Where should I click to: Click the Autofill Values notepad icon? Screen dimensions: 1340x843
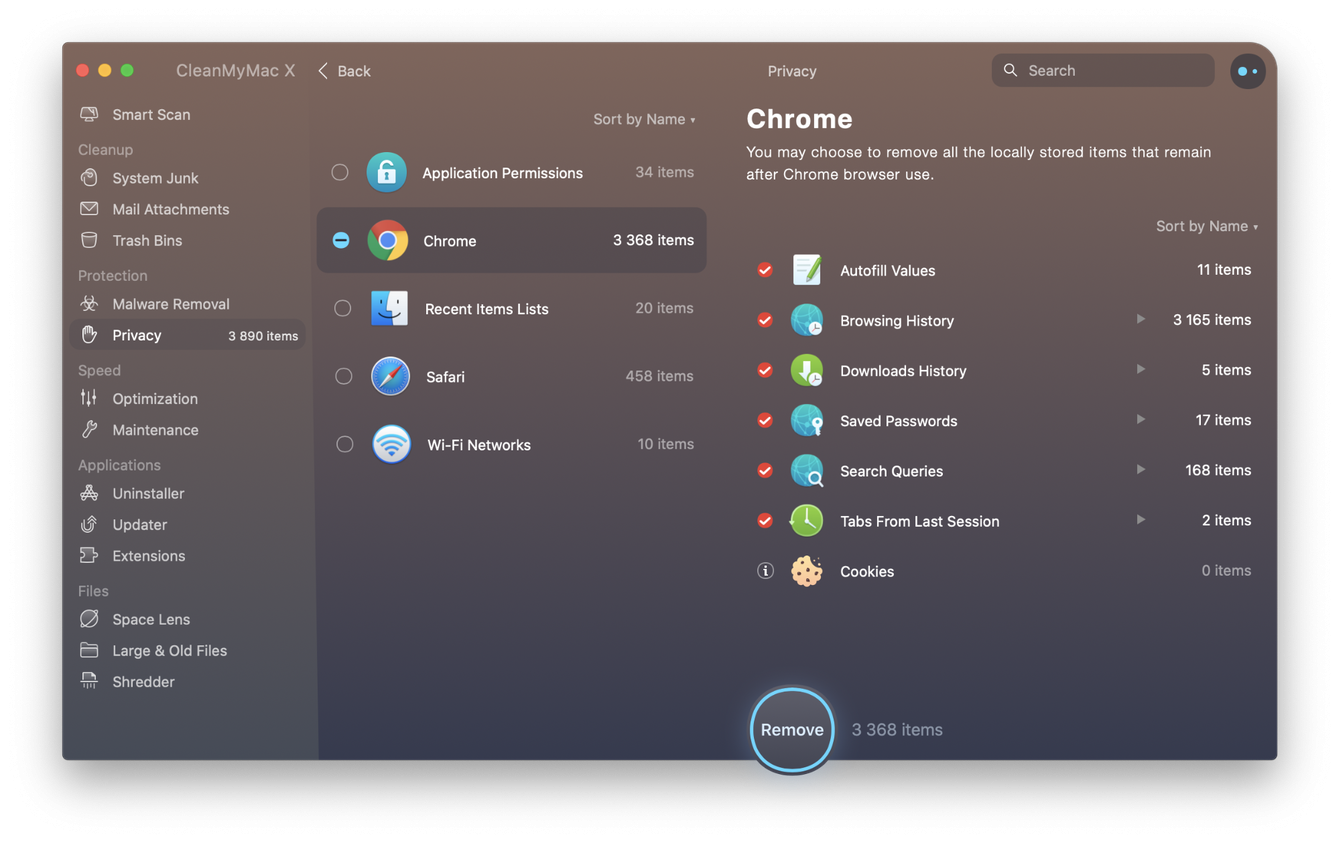[807, 270]
